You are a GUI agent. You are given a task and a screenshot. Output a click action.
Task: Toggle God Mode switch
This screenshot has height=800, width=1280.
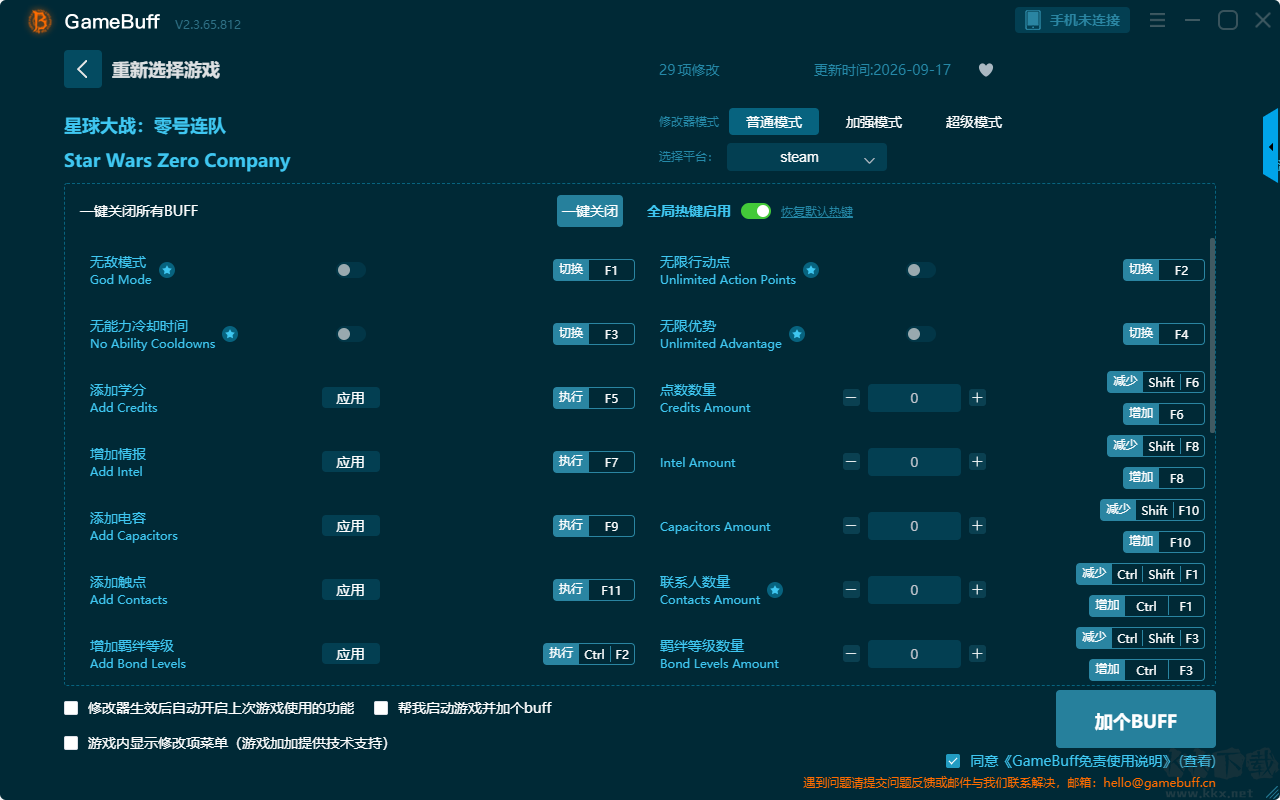pos(351,270)
